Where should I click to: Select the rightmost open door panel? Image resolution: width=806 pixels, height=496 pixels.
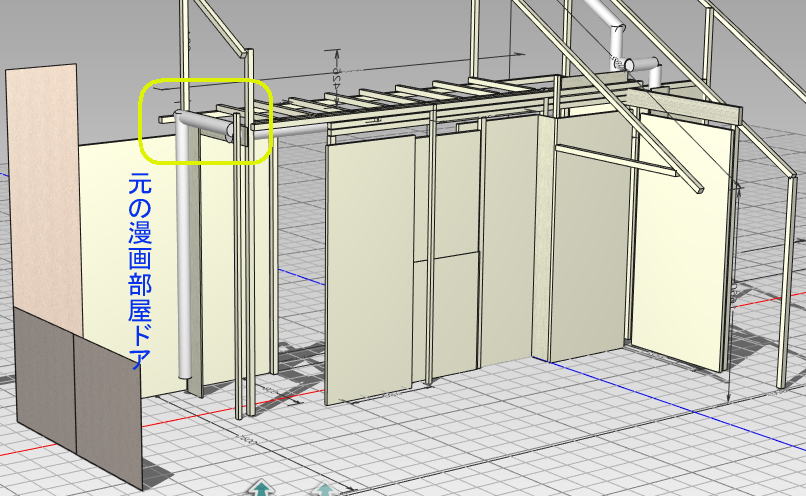pos(682,240)
